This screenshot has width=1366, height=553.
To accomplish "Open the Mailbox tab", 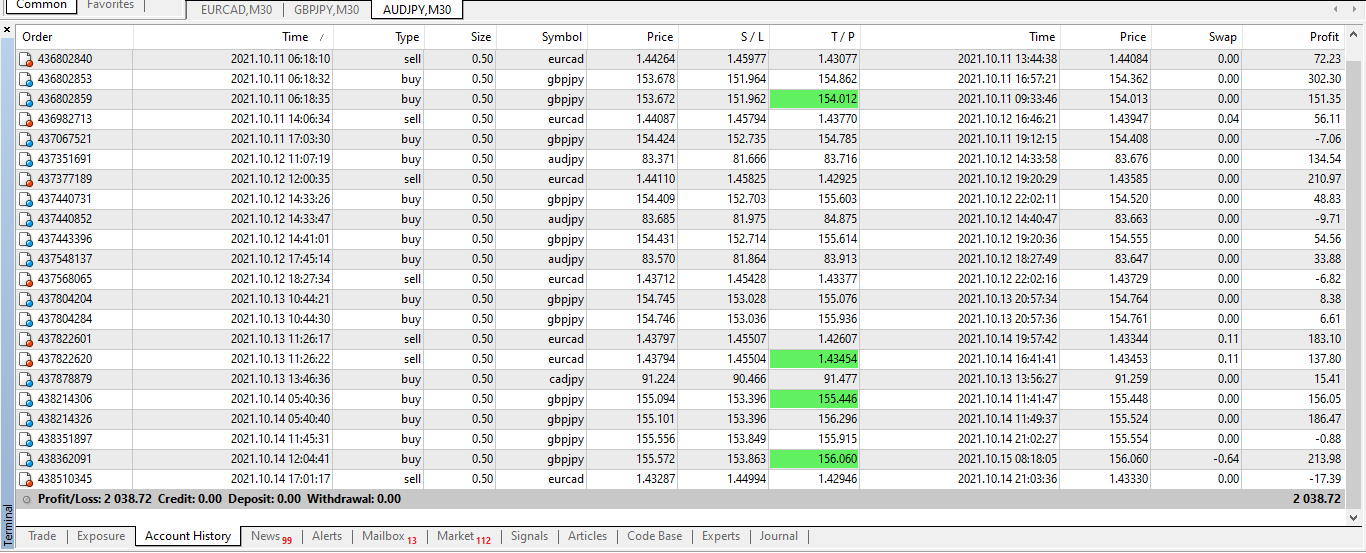I will click(x=389, y=536).
